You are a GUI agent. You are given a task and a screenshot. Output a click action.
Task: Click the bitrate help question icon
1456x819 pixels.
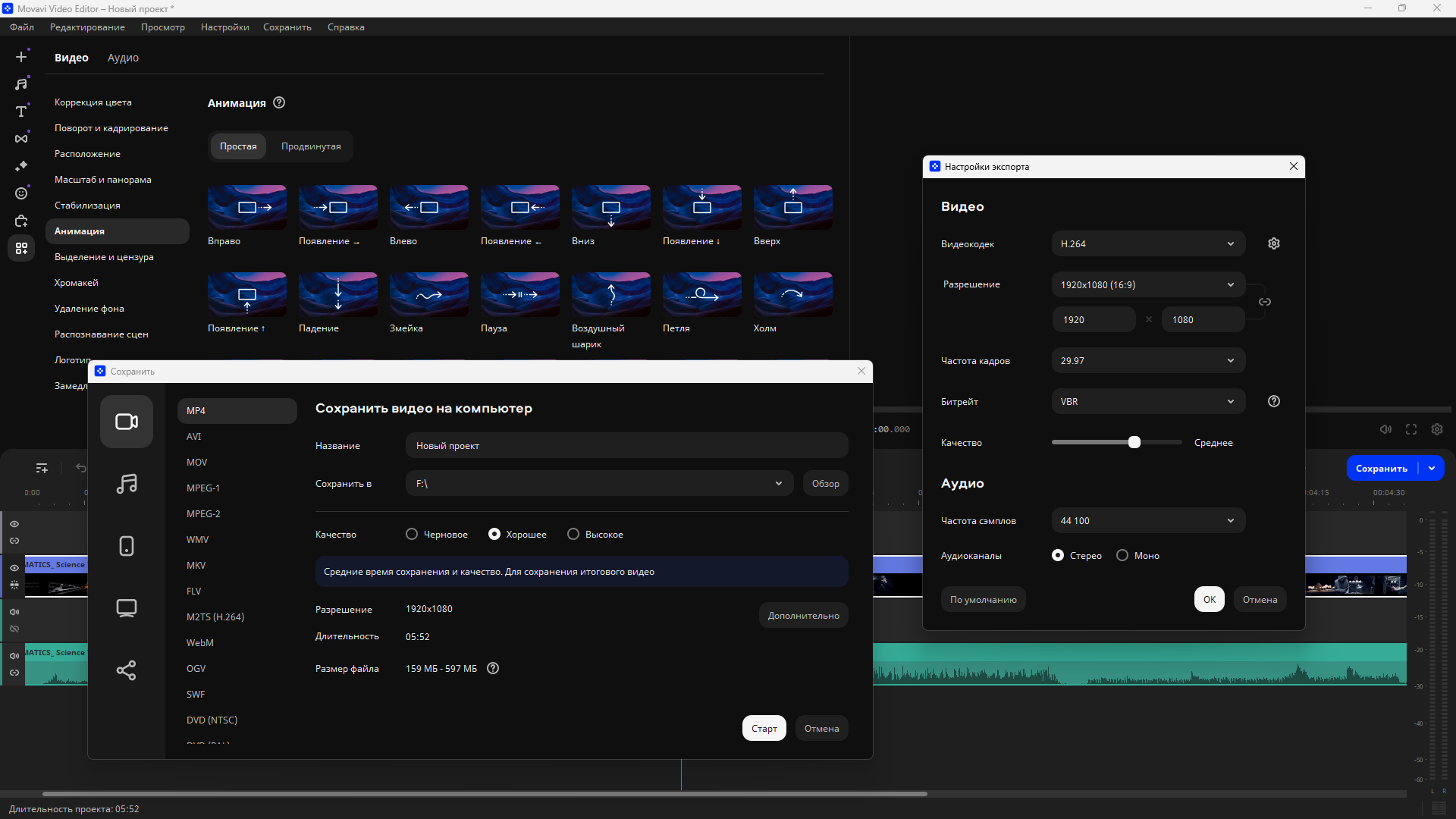tap(1274, 401)
